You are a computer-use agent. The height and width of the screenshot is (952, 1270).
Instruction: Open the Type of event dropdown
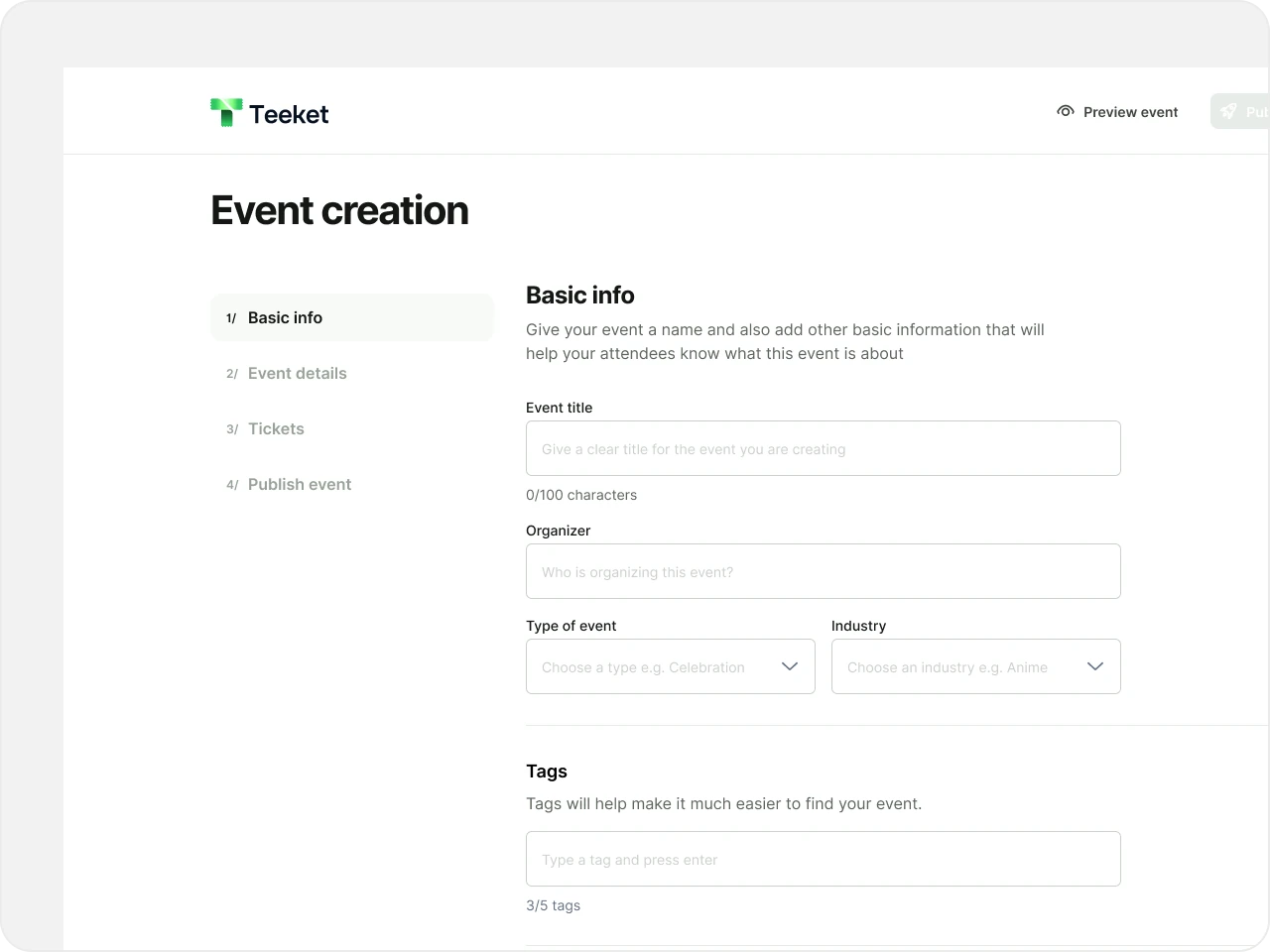[x=671, y=666]
